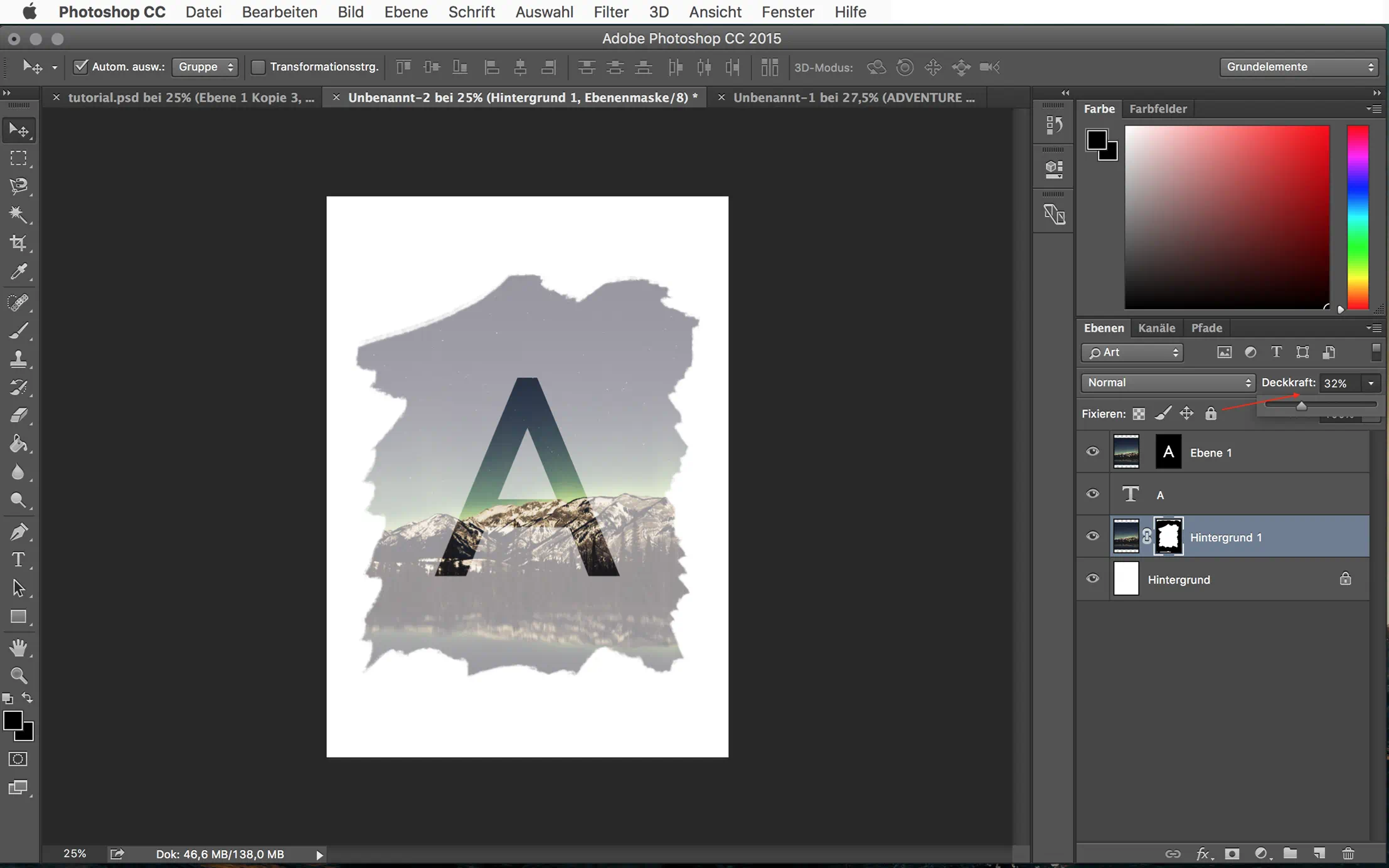The image size is (1389, 868).
Task: Switch to tutorial.psd document tab
Action: click(191, 97)
